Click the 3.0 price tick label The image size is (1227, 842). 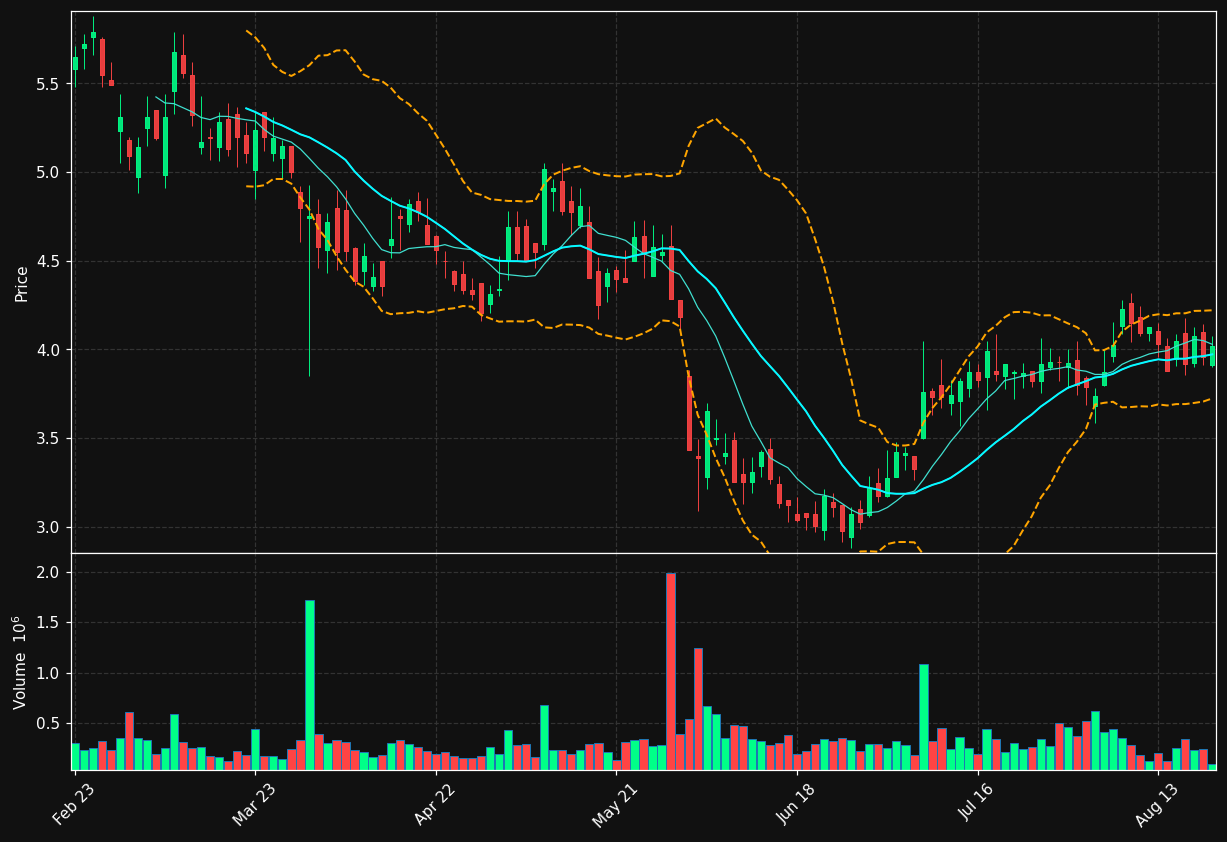click(x=49, y=527)
